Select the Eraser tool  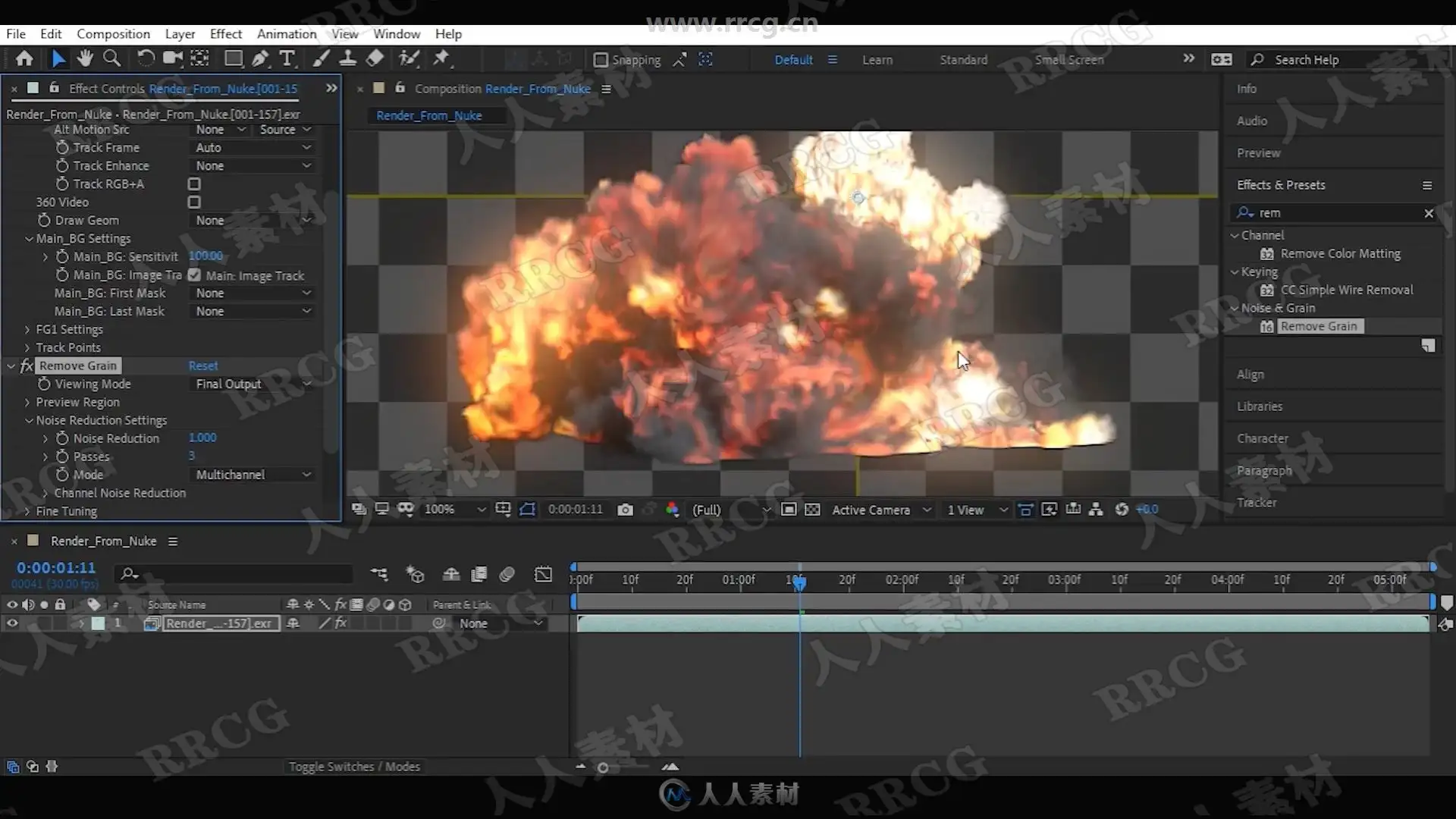tap(375, 58)
